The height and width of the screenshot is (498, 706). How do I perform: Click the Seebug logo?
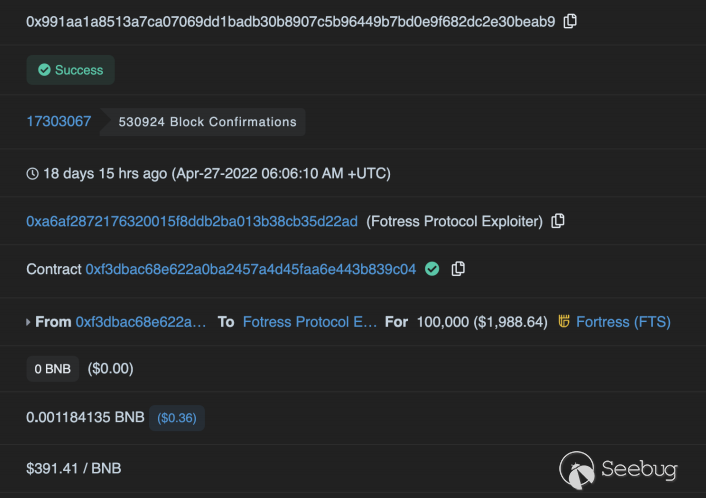tap(620, 468)
